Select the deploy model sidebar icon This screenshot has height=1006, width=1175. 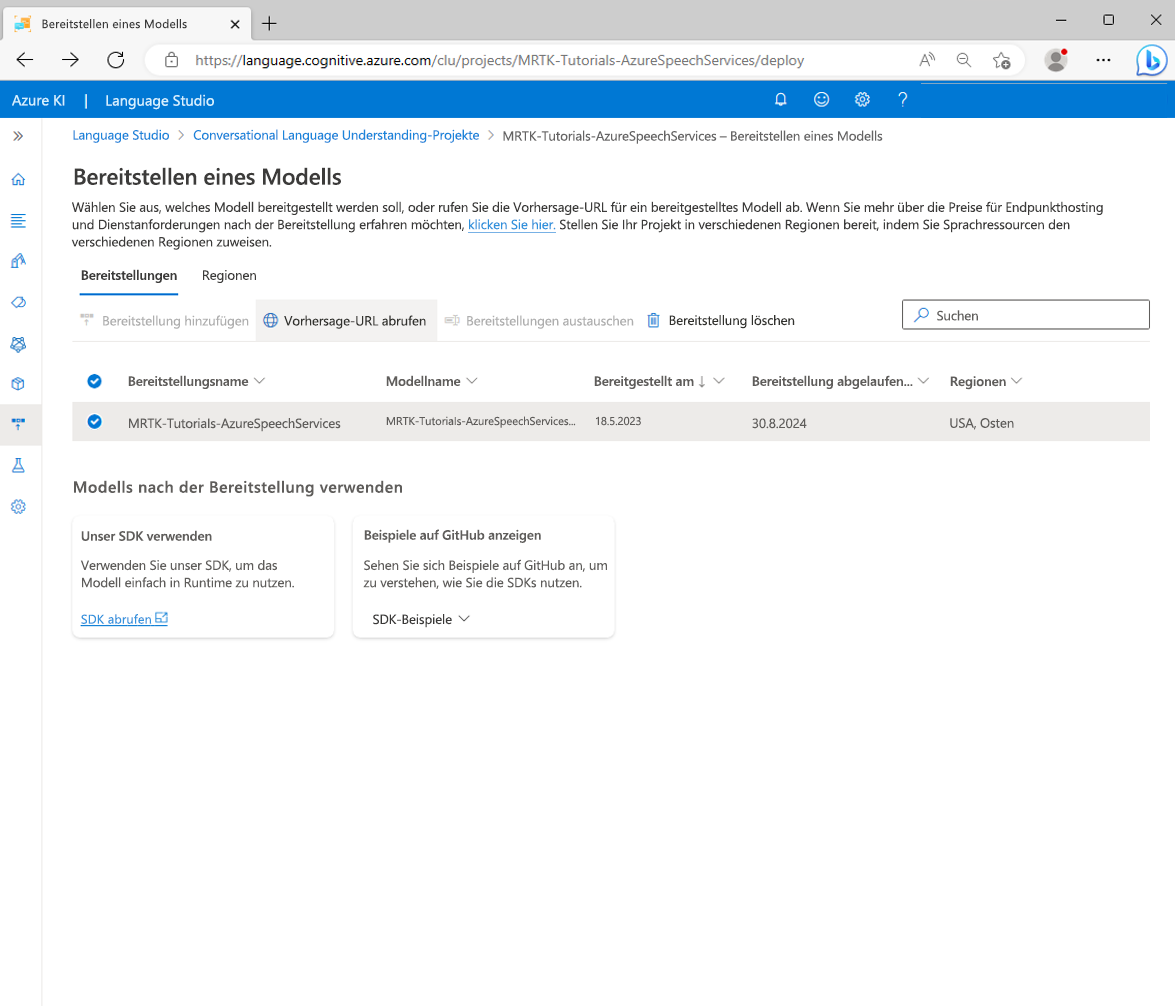[x=18, y=424]
